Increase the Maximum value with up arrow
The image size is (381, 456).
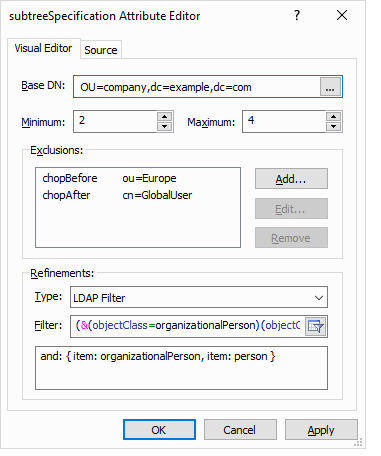pos(333,117)
